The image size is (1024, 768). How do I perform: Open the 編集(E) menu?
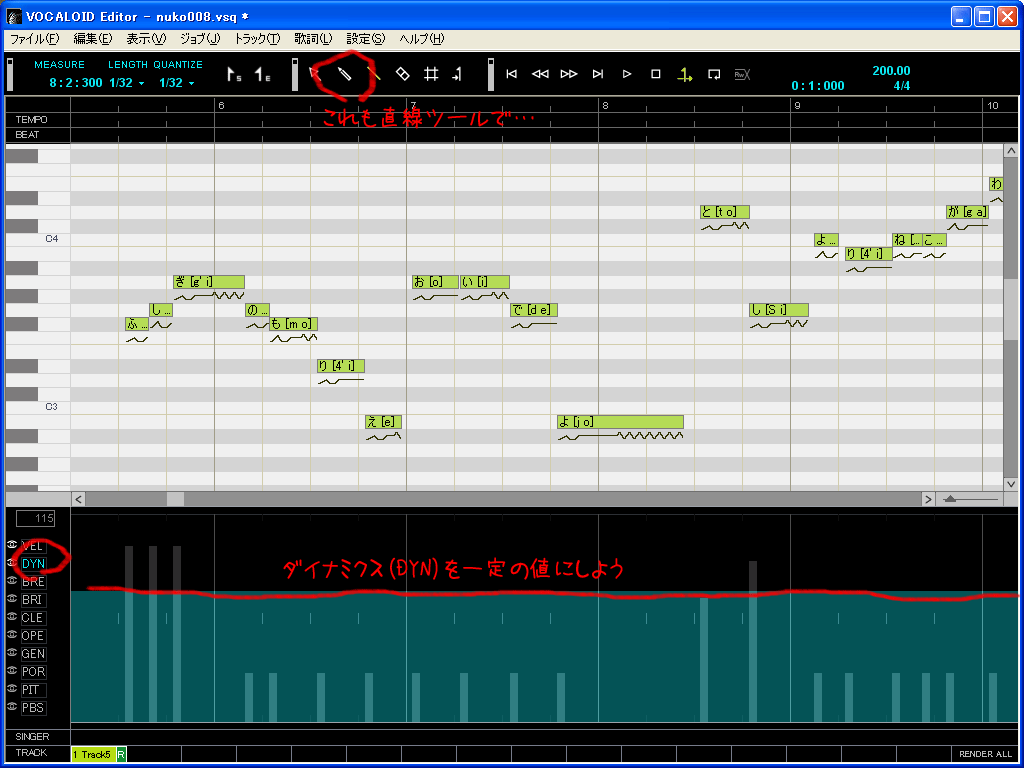point(93,39)
